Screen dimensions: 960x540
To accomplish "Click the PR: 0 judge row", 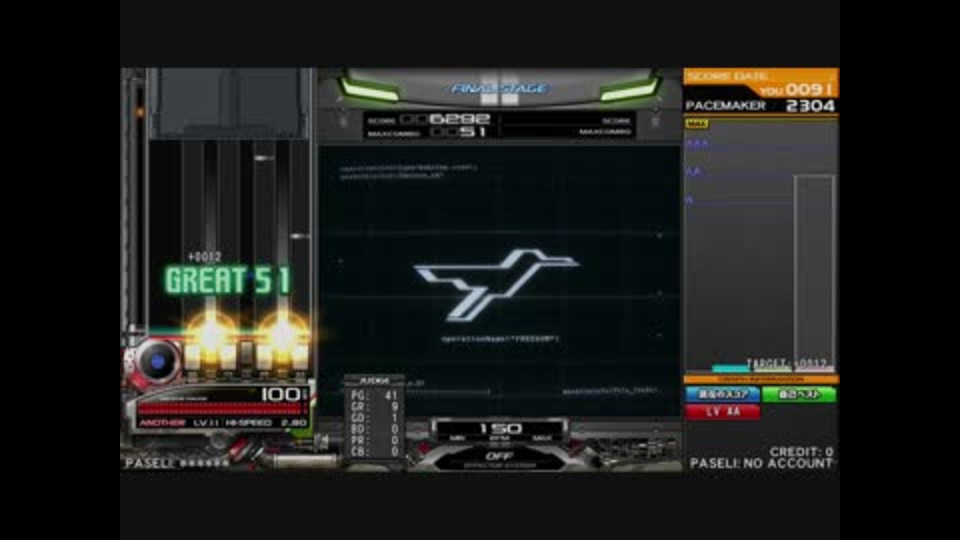I will click(x=374, y=440).
